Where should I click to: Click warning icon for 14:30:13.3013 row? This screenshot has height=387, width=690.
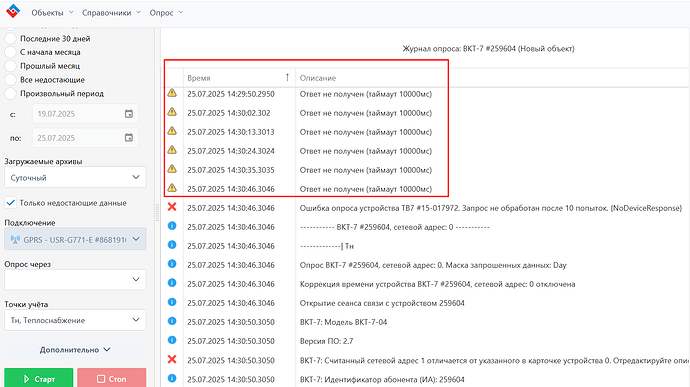[x=172, y=131]
